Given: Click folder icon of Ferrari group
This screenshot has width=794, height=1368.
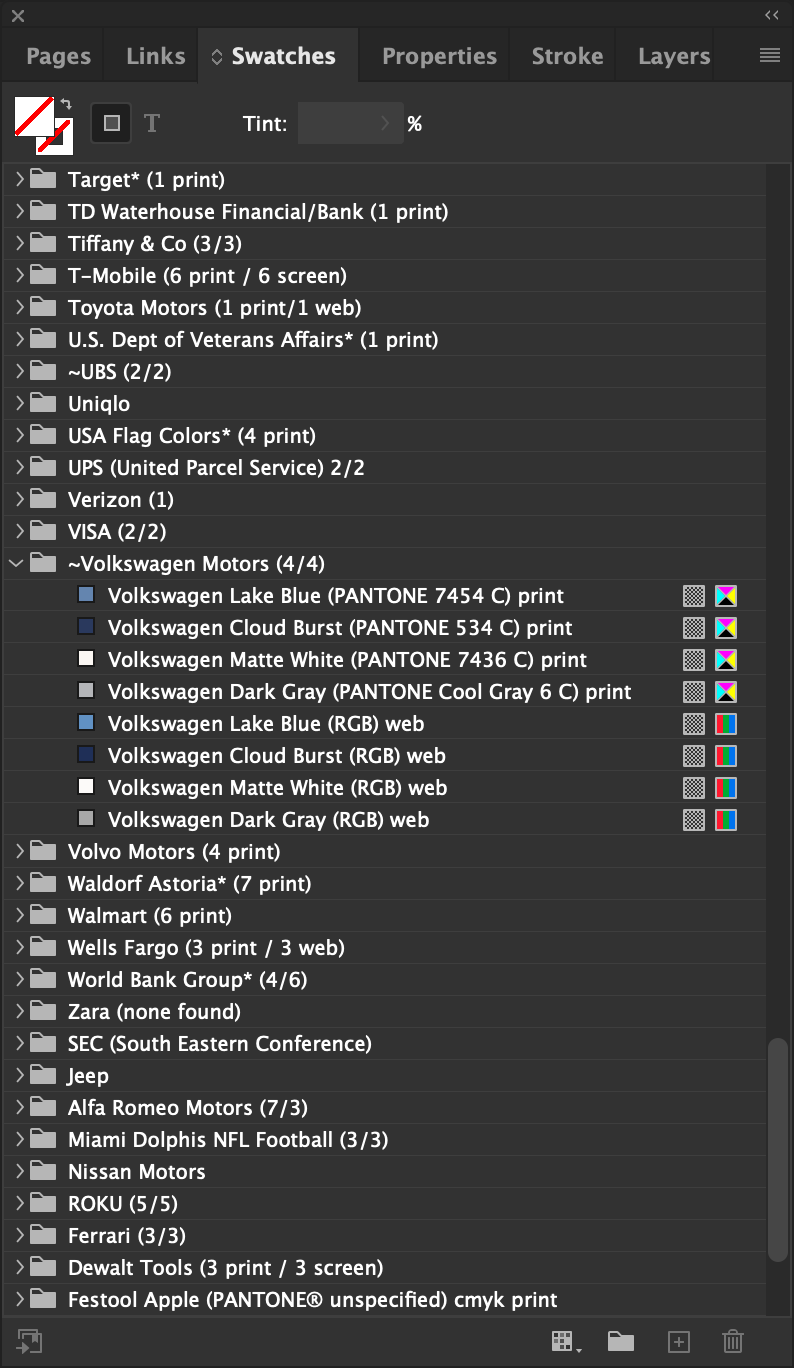Looking at the screenshot, I should click(43, 1235).
